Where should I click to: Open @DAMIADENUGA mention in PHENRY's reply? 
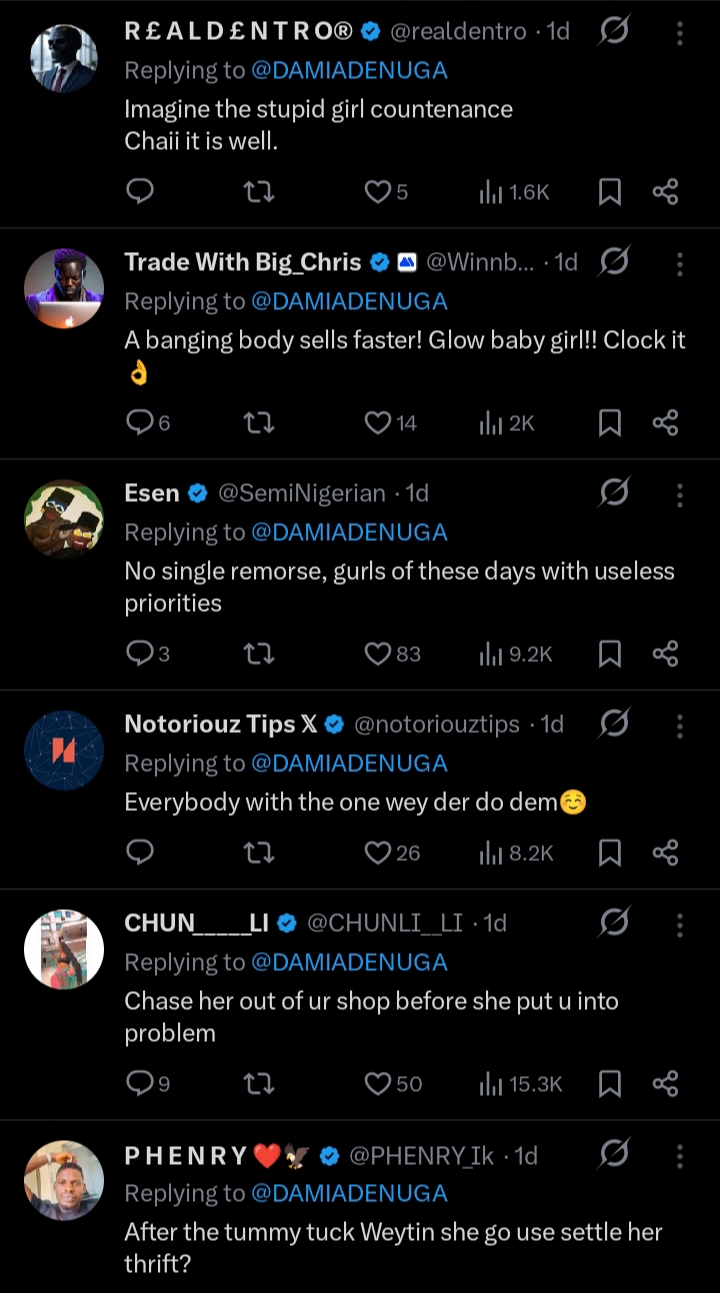[348, 1193]
